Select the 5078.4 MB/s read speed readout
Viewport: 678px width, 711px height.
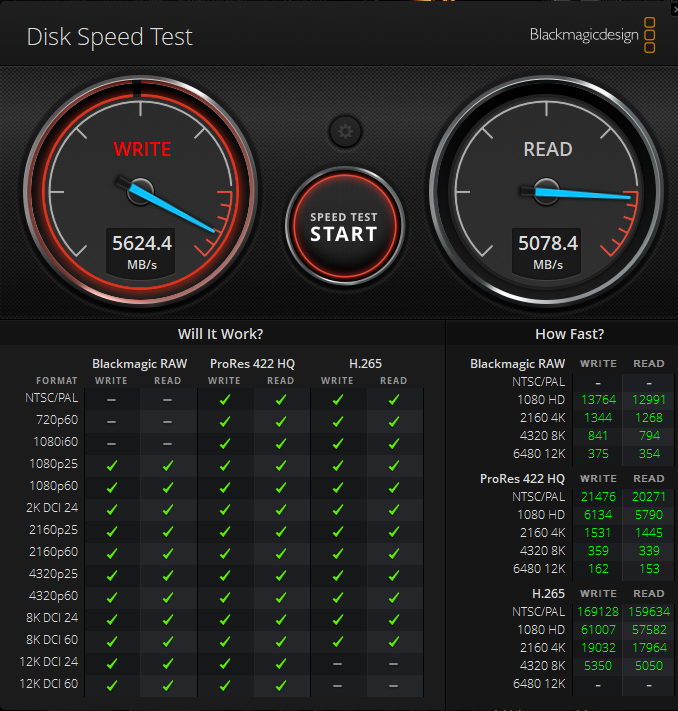click(x=547, y=252)
